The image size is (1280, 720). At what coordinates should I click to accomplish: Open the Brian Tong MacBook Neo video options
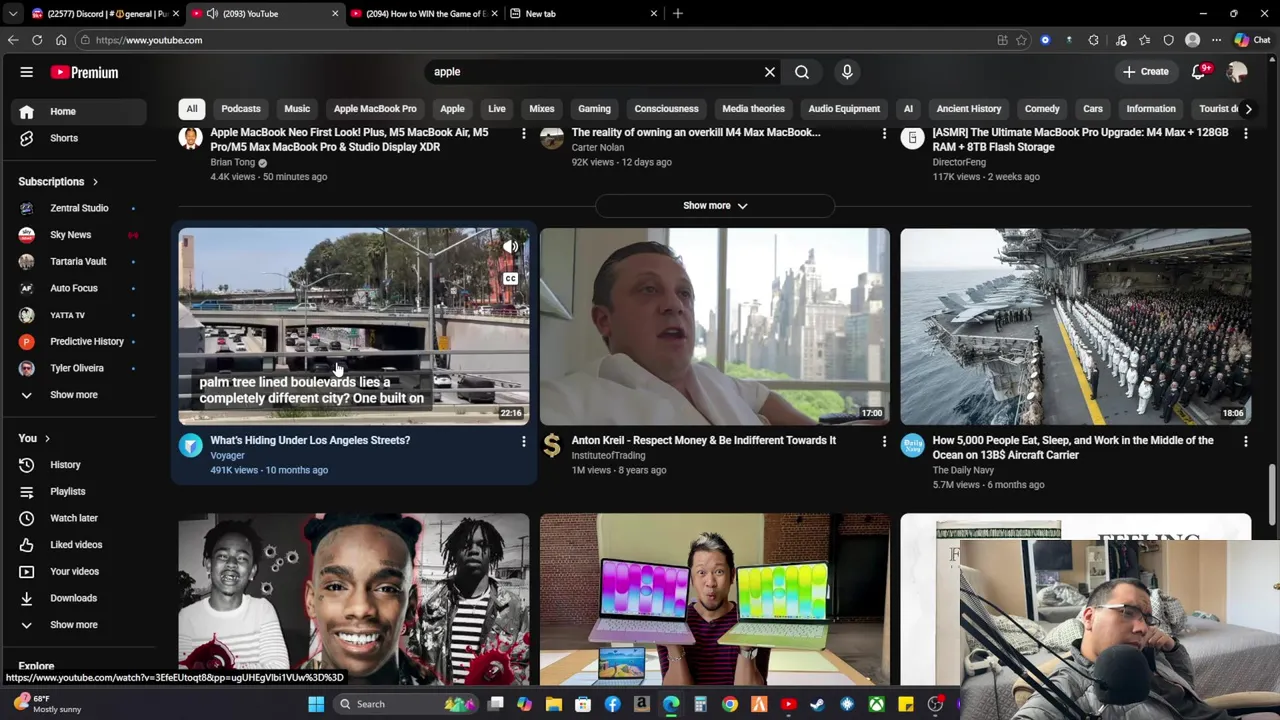[x=523, y=133]
